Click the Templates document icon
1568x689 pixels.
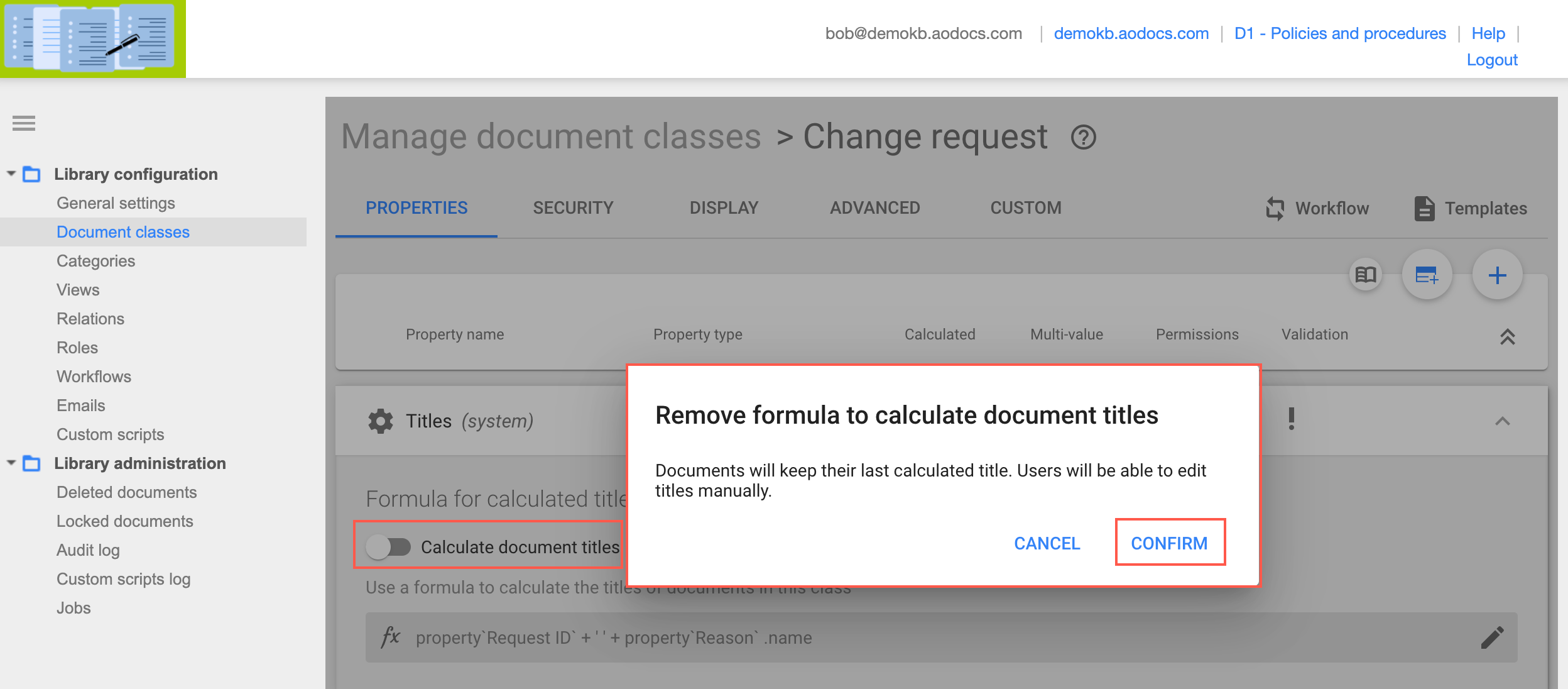1424,209
